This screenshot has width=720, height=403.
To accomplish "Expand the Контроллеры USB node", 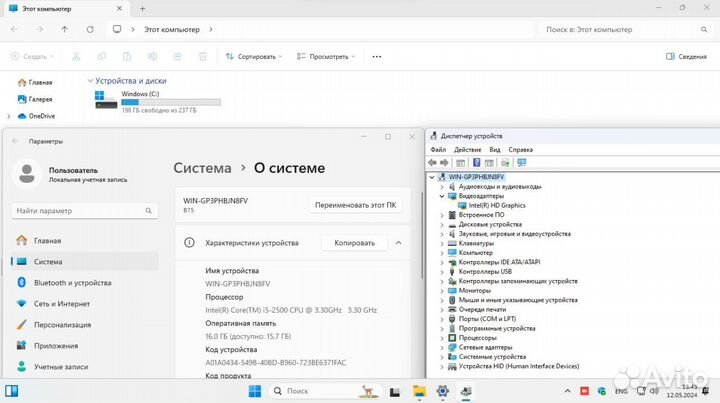I will [442, 272].
